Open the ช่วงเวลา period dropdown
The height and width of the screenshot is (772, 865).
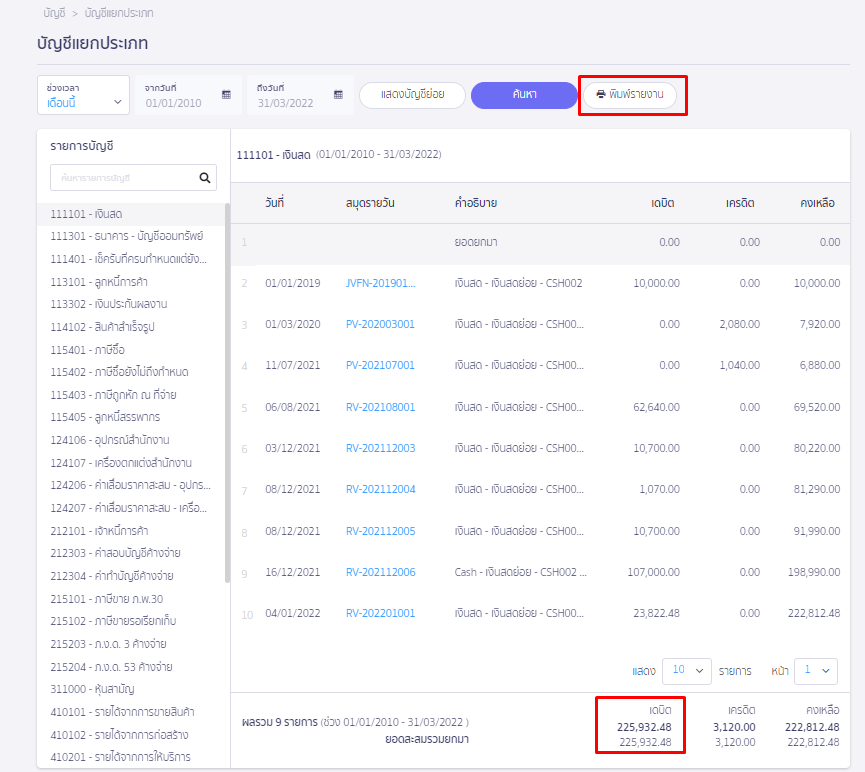click(x=83, y=95)
